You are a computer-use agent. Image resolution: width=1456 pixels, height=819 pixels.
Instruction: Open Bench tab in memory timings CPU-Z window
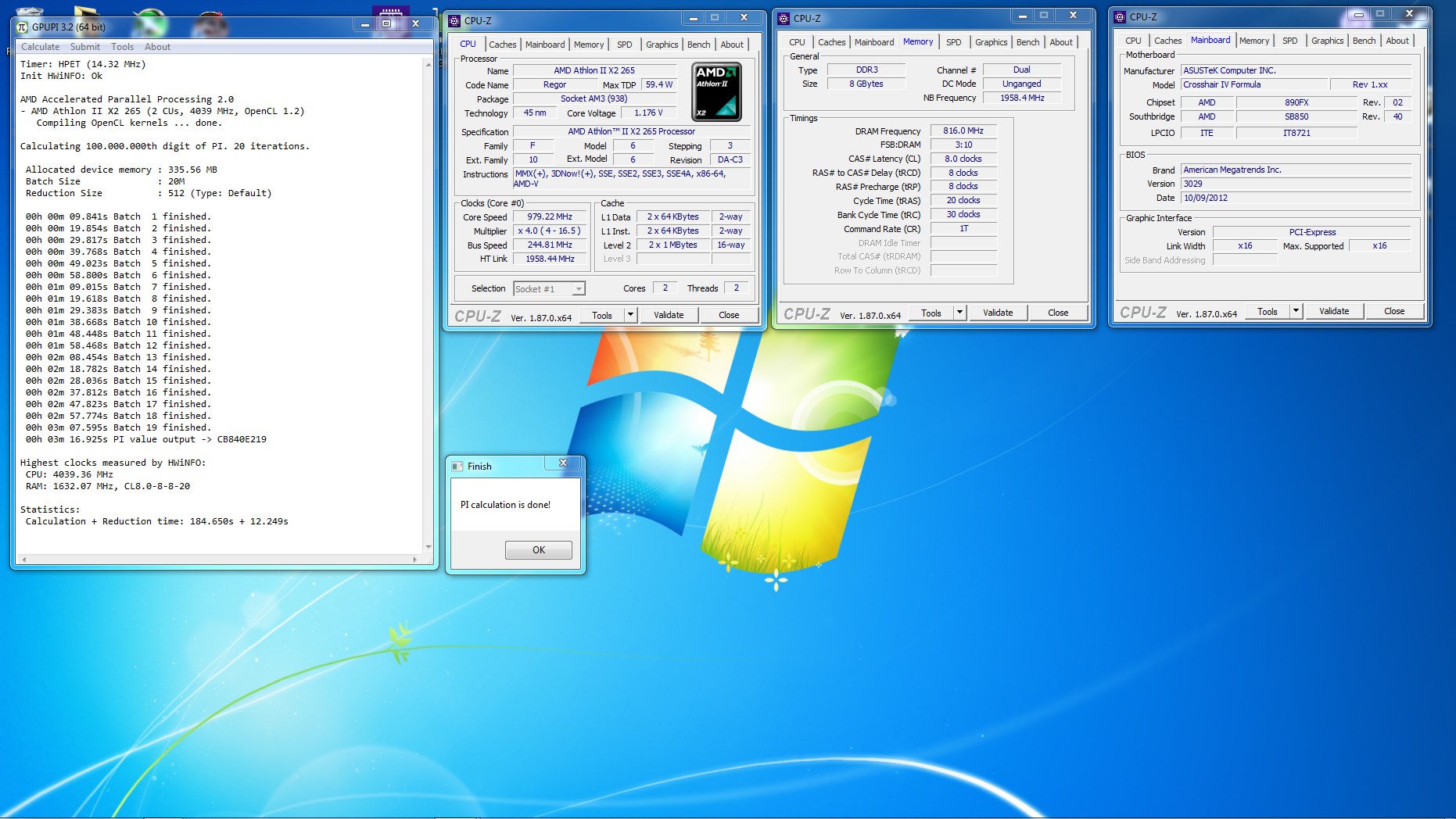coord(1028,42)
